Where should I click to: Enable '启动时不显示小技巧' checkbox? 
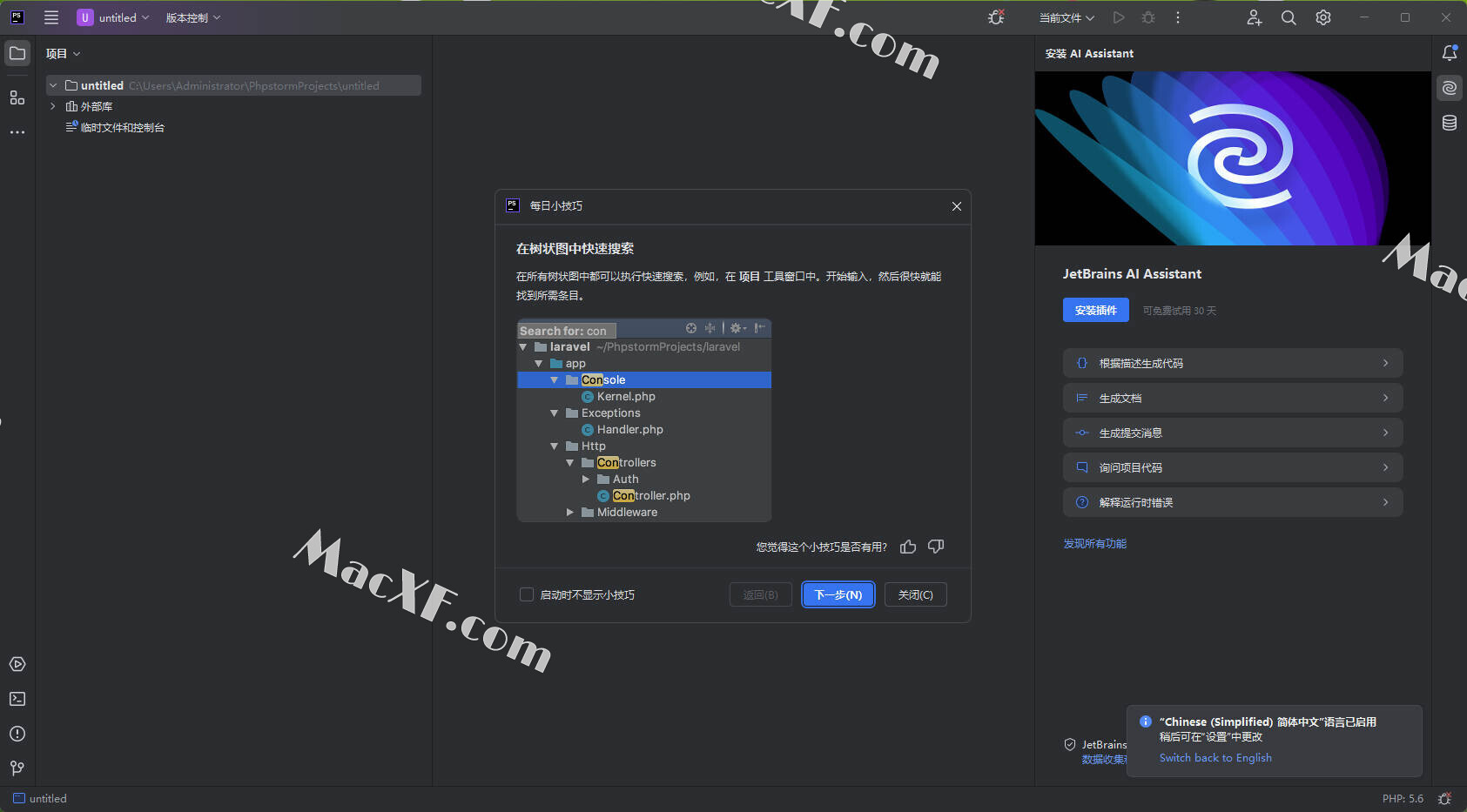pyautogui.click(x=527, y=594)
